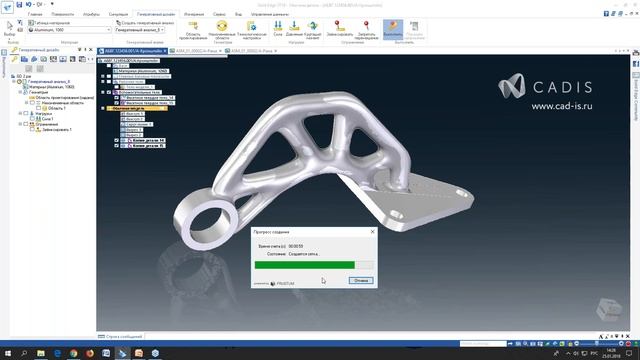Toggle checkbox for Область 1 in study tree
640x360 pixels.
[x=38, y=108]
